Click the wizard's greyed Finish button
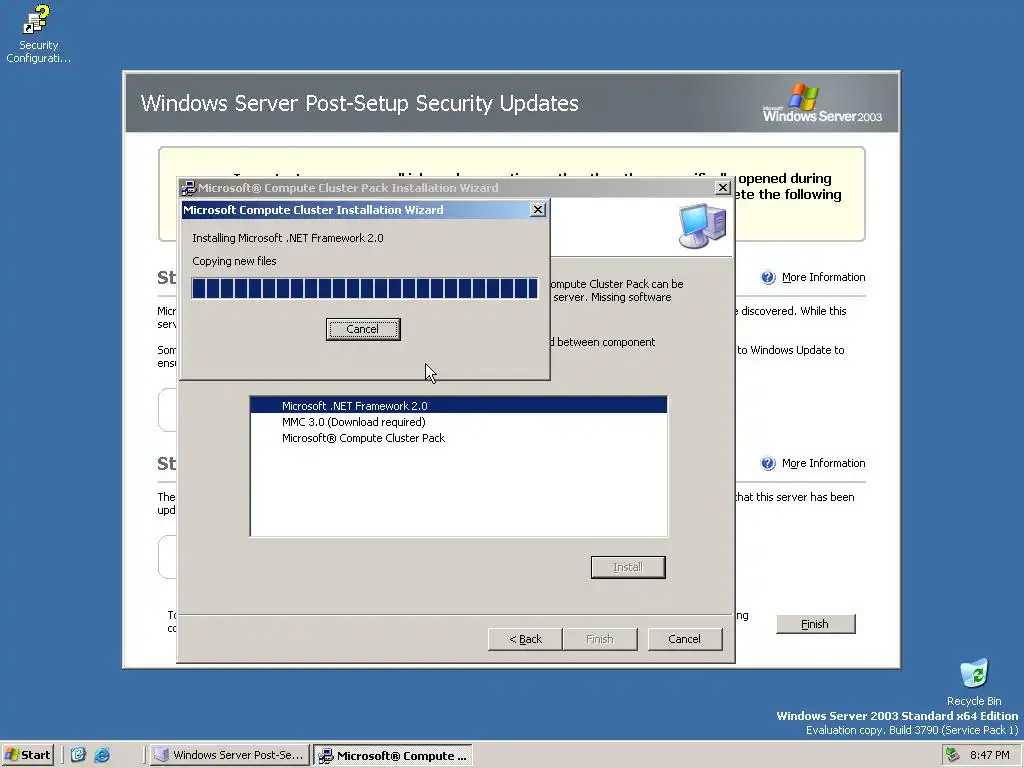Image resolution: width=1024 pixels, height=768 pixels. click(x=600, y=639)
